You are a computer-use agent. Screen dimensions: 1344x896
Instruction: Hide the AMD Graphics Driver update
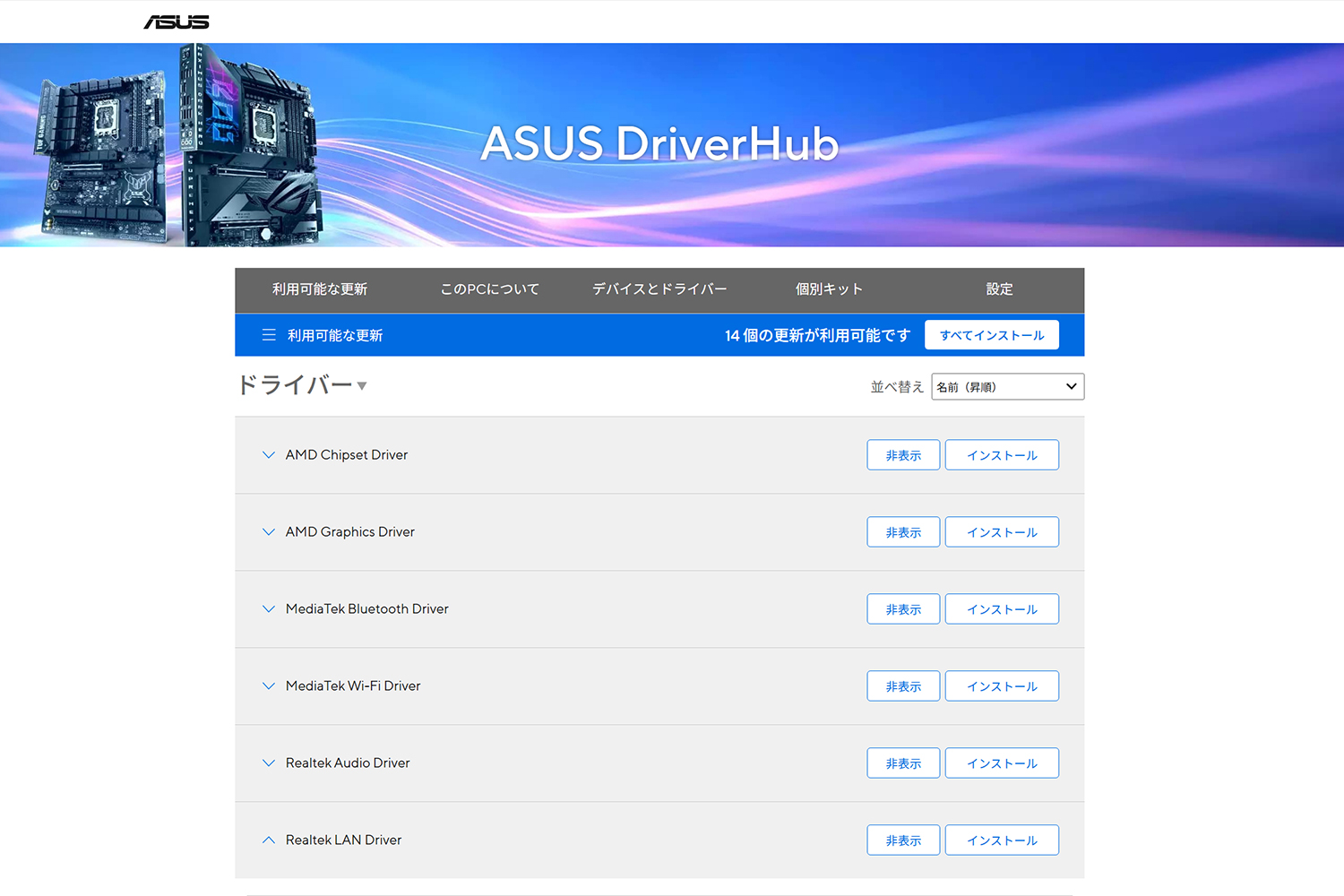coord(903,532)
